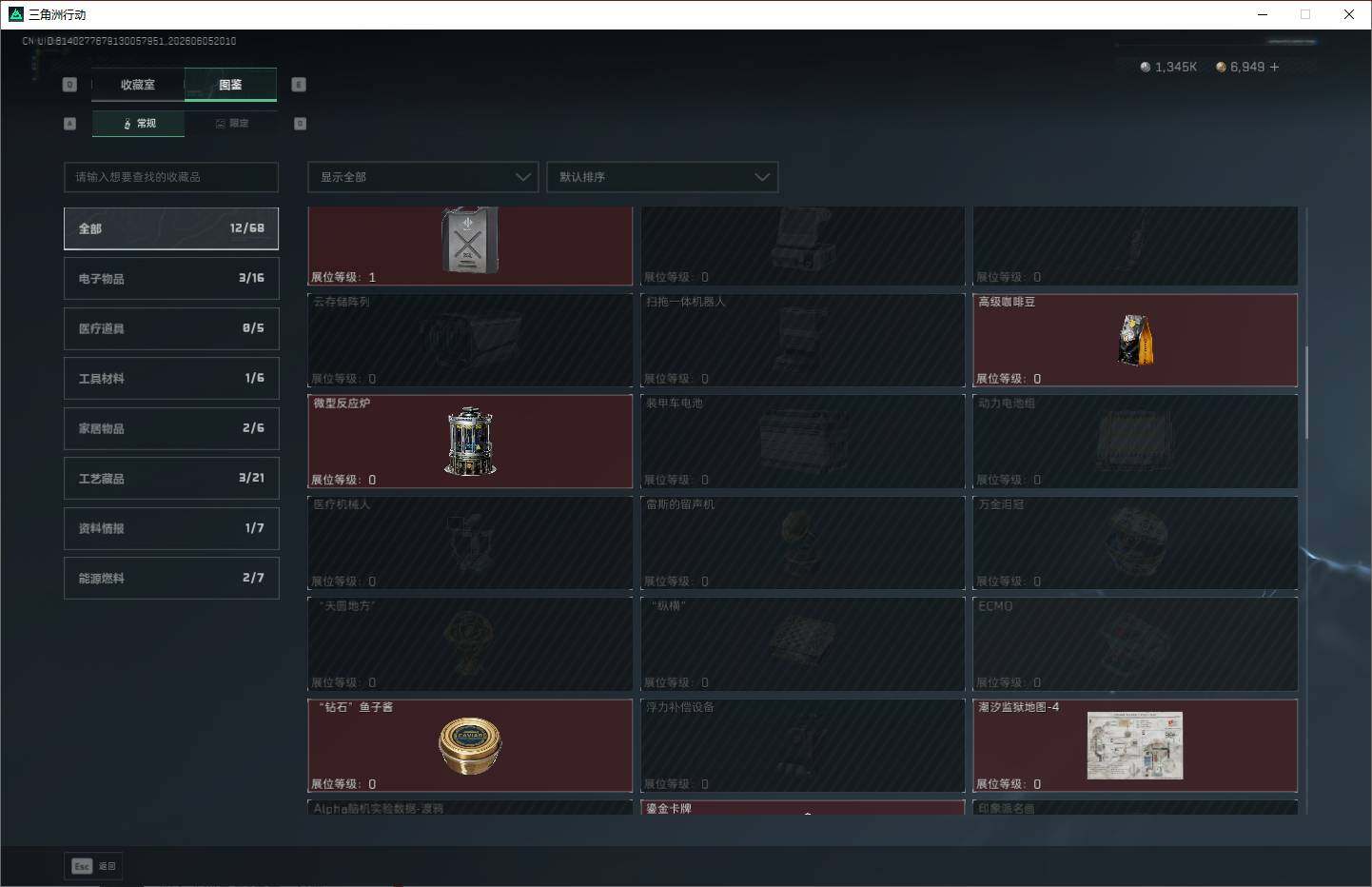Click the Esc 返回 back button
Image resolution: width=1372 pixels, height=887 pixels.
94,866
